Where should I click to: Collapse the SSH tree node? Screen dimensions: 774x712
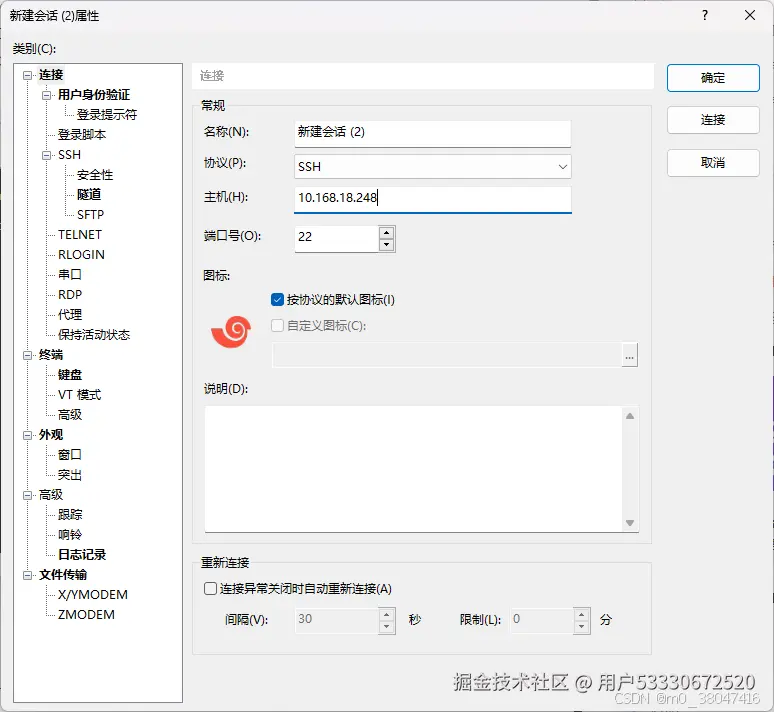tap(46, 156)
